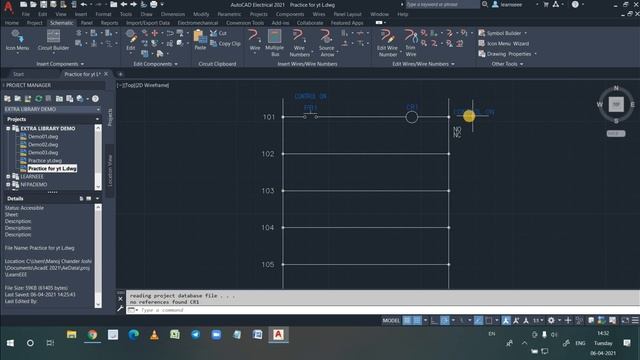Viewport: 640px width, 360px height.
Task: Toggle snap mode in status bar
Action: [x=417, y=321]
